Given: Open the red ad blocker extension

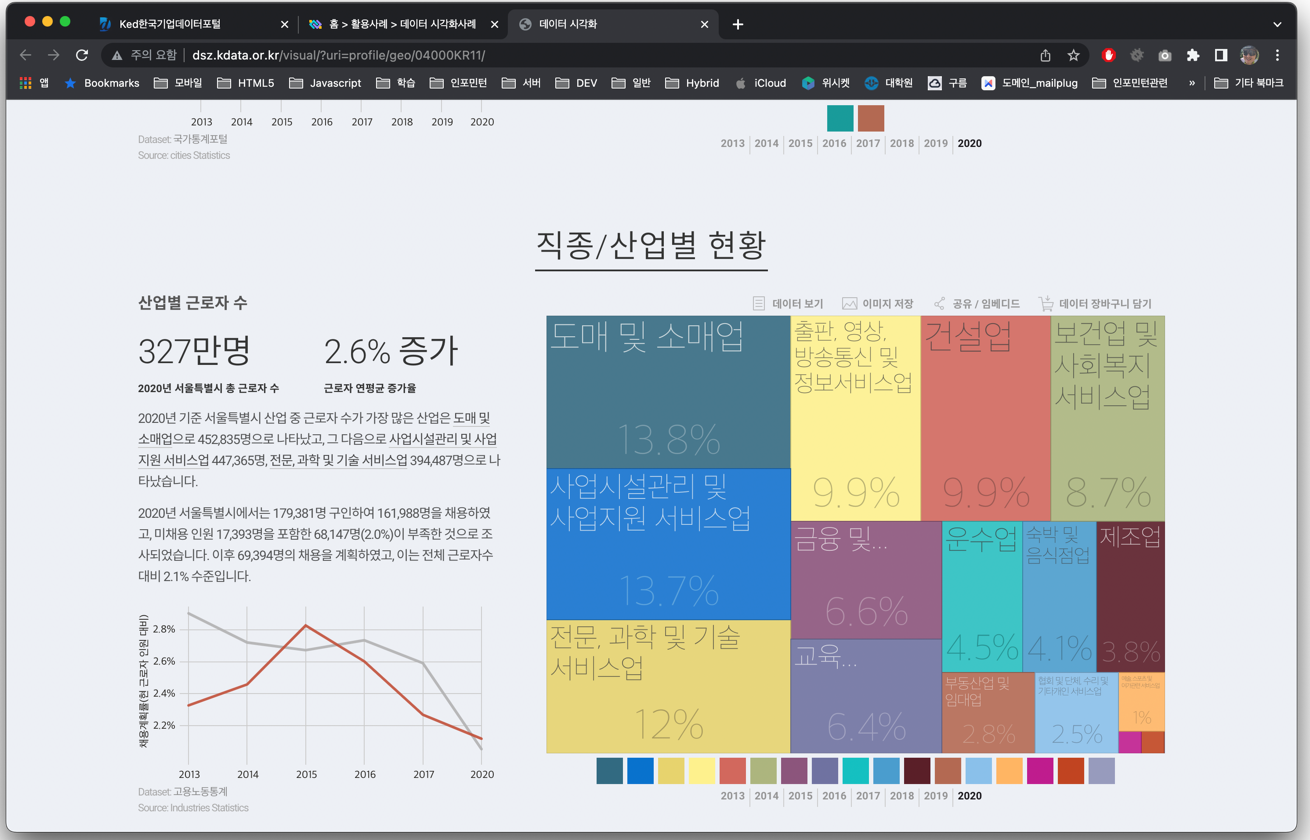Looking at the screenshot, I should tap(1108, 55).
